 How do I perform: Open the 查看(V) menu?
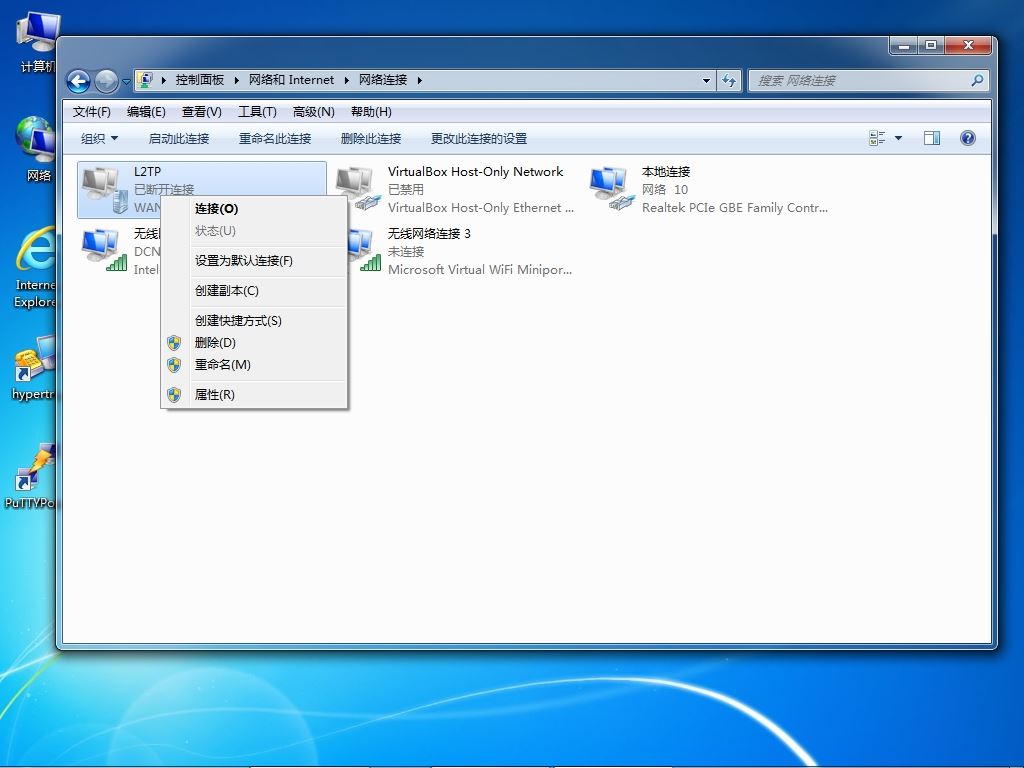click(202, 112)
